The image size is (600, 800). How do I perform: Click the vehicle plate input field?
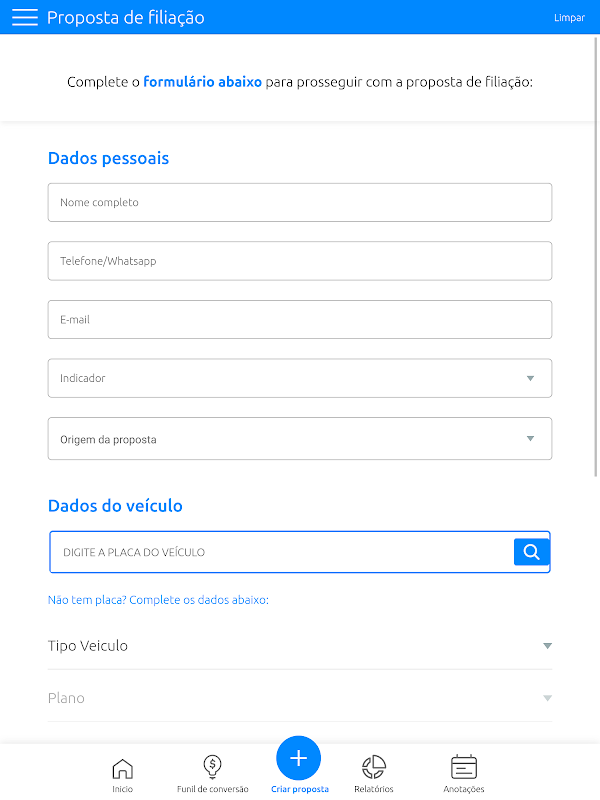tap(280, 552)
